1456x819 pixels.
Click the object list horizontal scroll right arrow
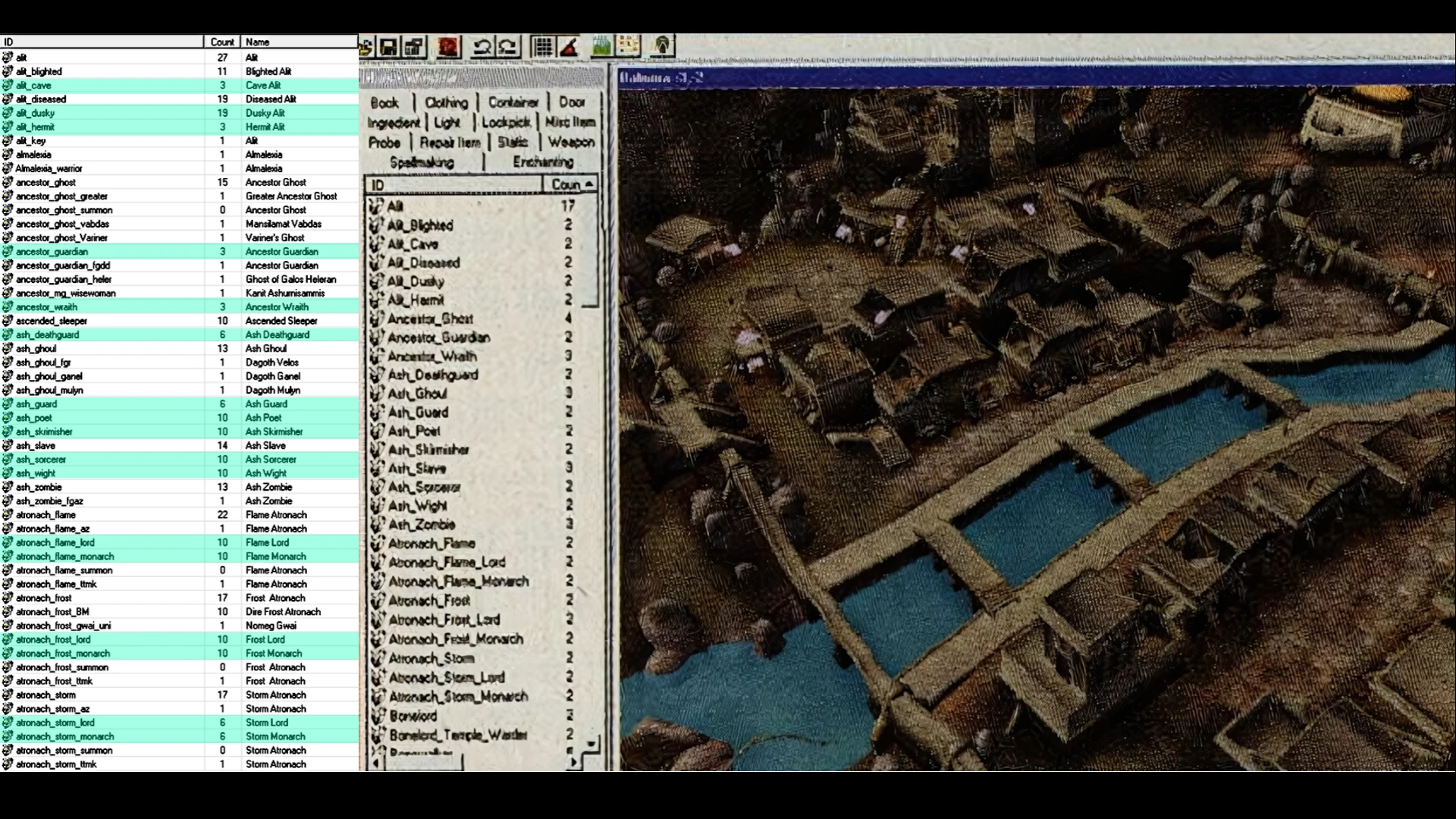[x=574, y=762]
